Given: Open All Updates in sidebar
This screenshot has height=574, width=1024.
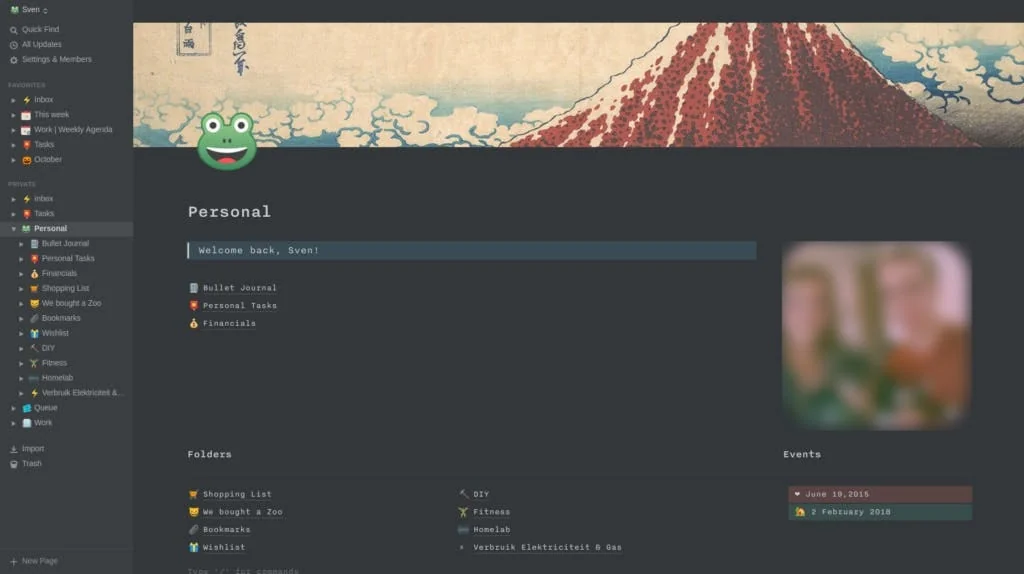Looking at the screenshot, I should 42,44.
